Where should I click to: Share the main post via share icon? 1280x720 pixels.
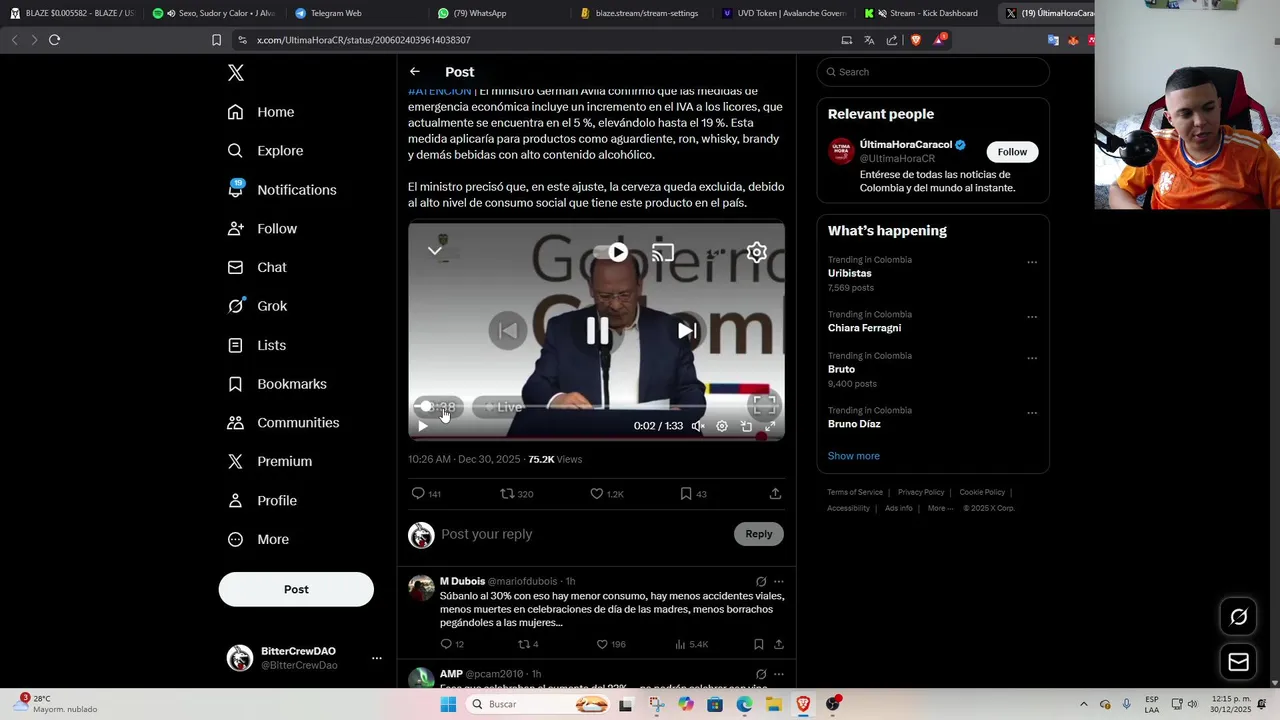[775, 494]
